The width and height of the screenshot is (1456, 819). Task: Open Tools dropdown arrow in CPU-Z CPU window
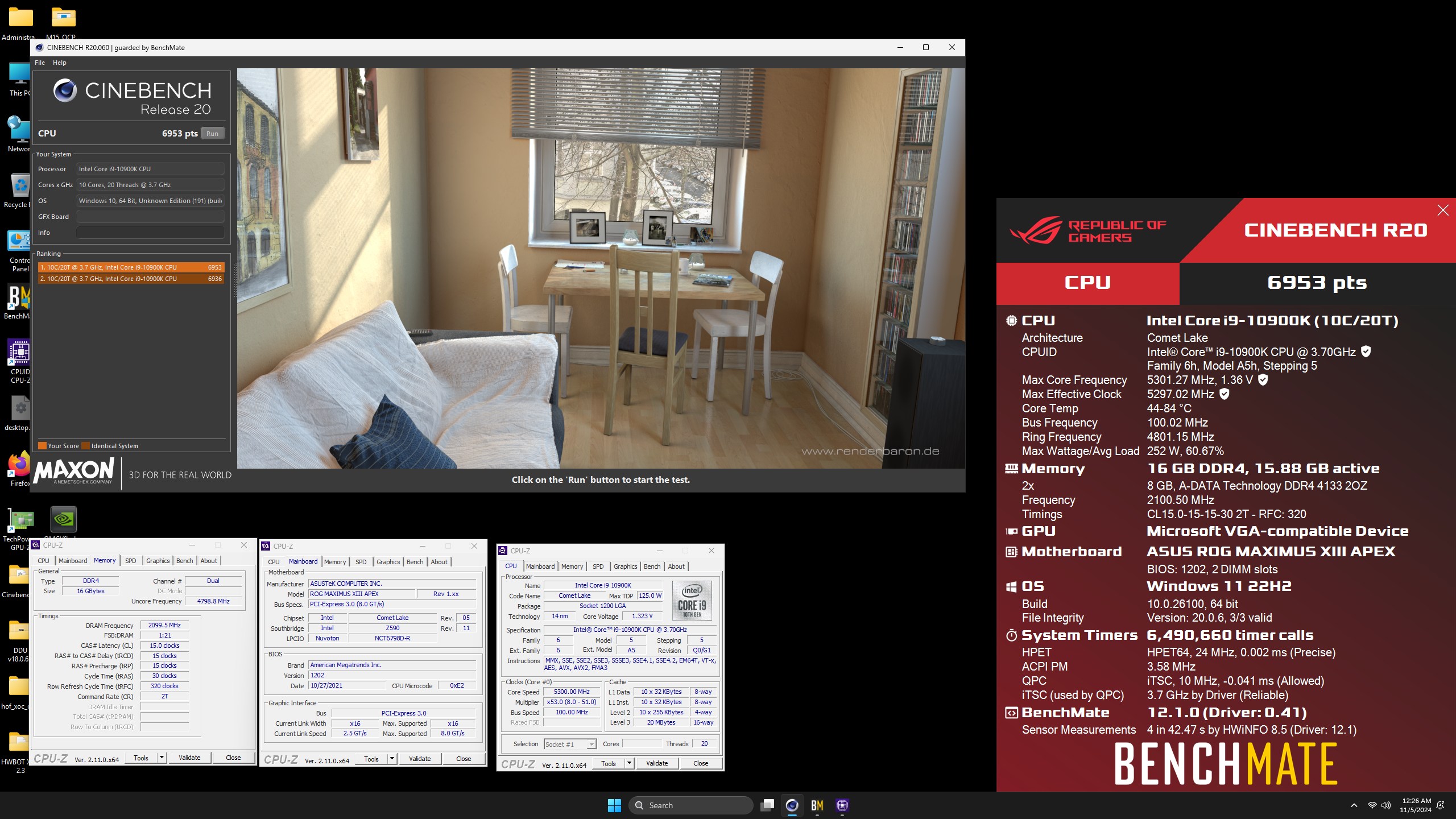coord(629,763)
